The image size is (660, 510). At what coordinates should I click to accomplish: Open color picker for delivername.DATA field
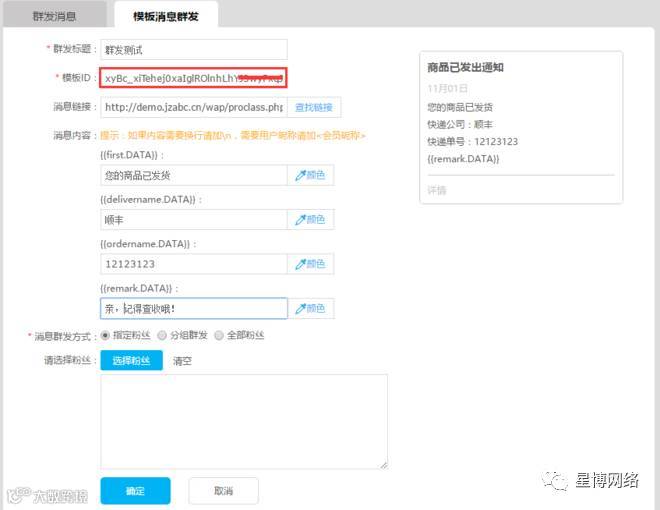[311, 220]
